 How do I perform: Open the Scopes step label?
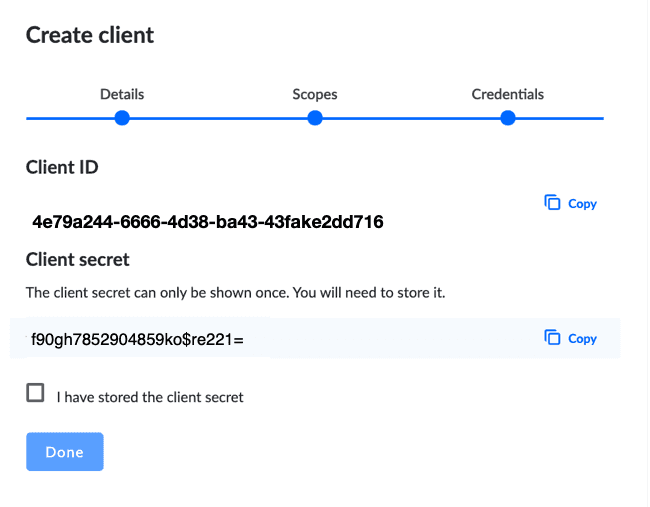pyautogui.click(x=315, y=95)
